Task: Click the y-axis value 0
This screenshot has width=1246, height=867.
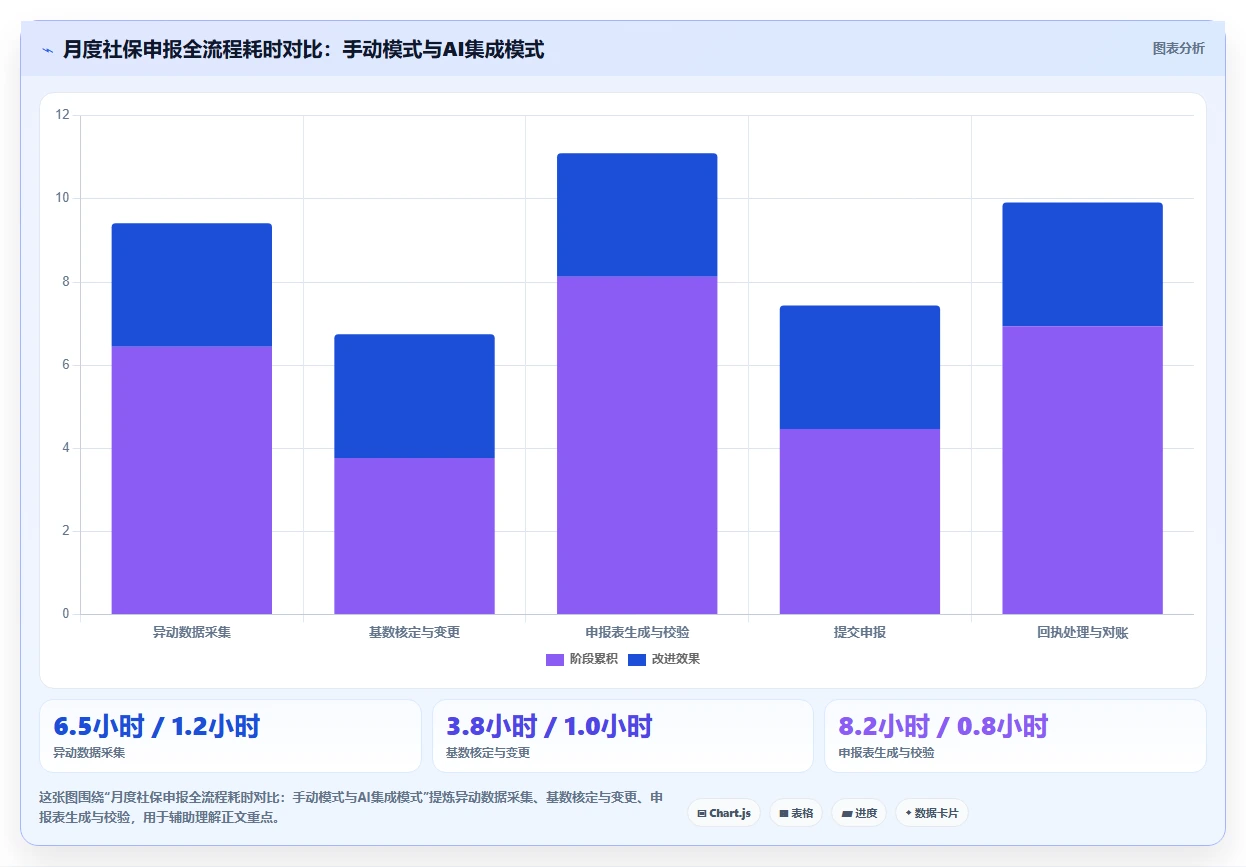Action: [66, 614]
